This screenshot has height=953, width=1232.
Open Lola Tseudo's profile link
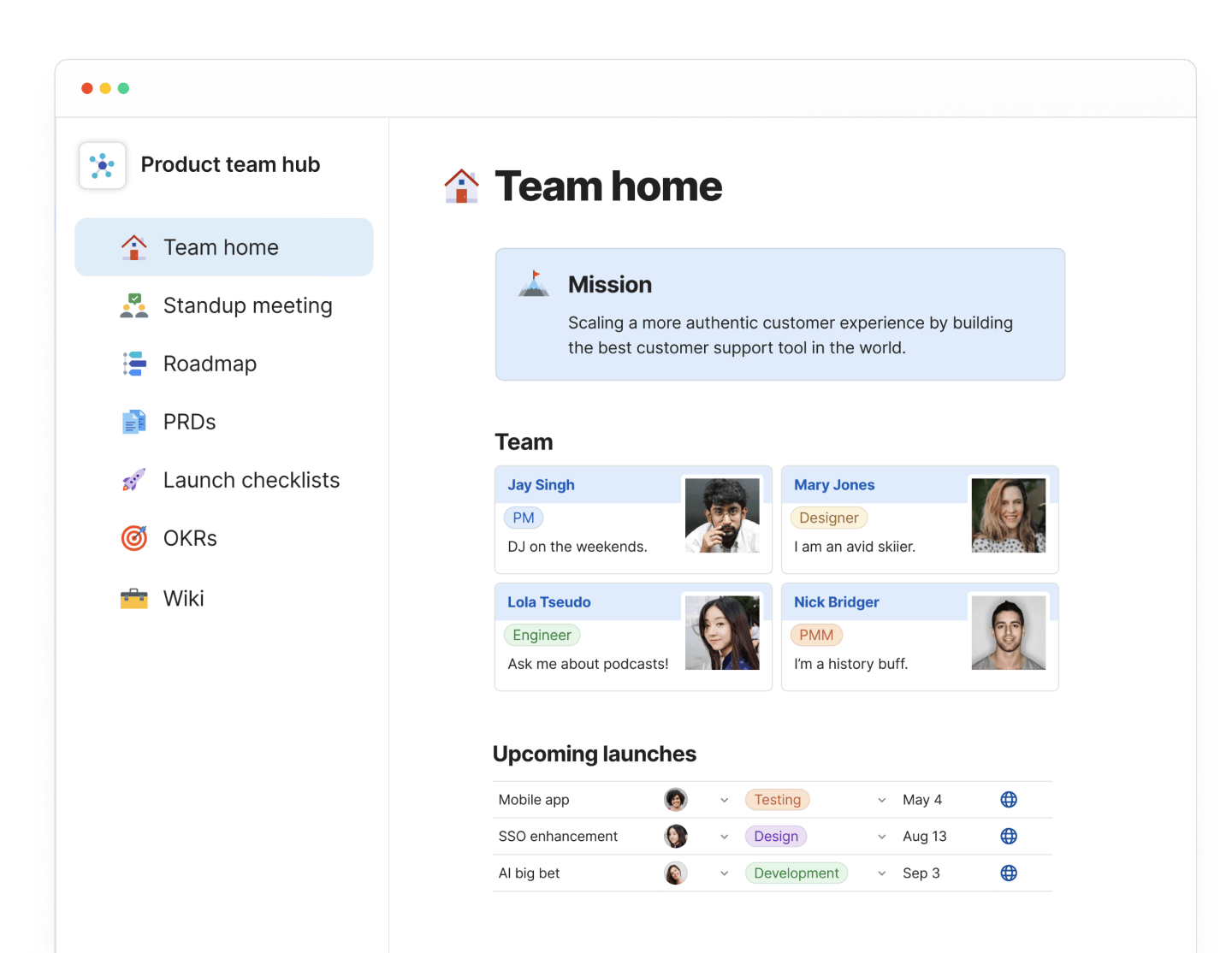(x=549, y=601)
